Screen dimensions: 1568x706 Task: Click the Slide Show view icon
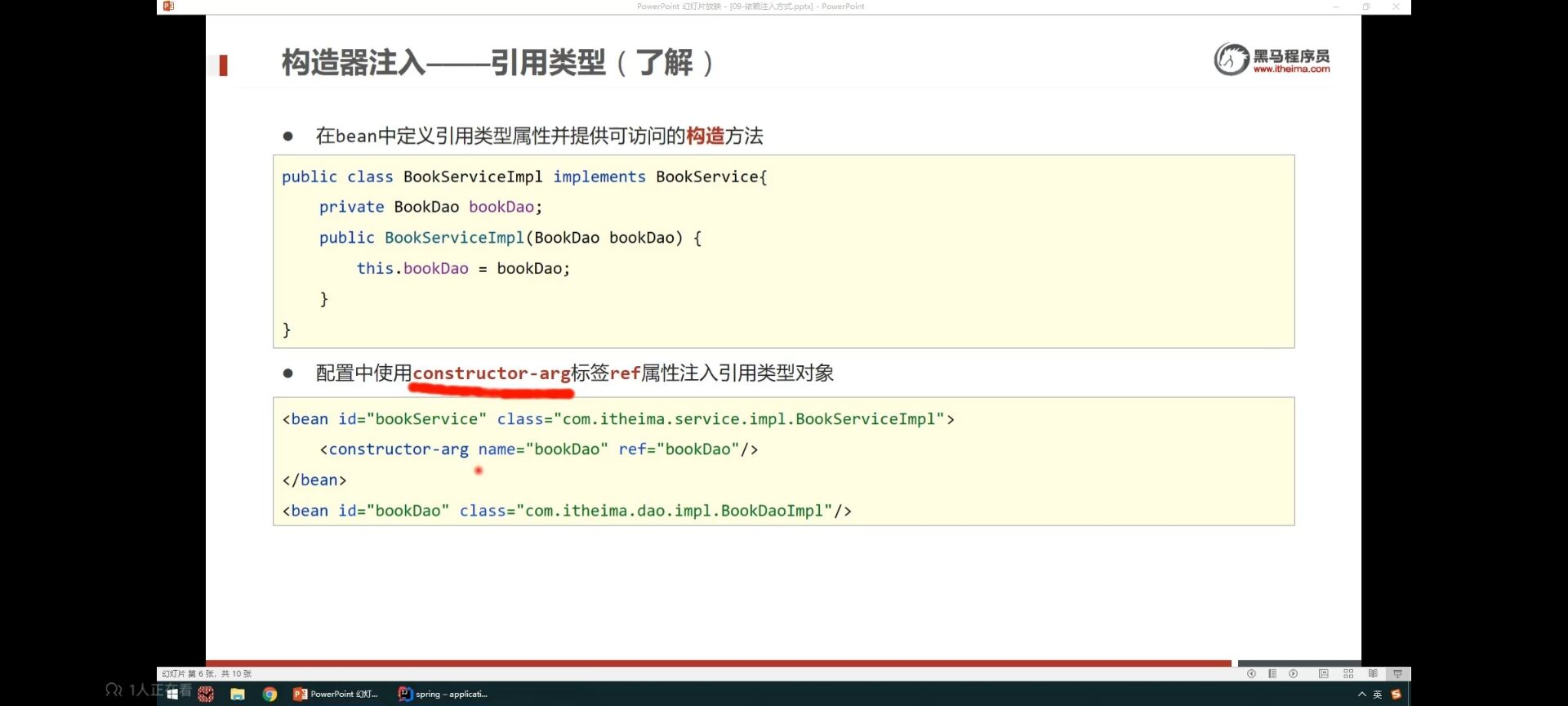[x=1397, y=674]
